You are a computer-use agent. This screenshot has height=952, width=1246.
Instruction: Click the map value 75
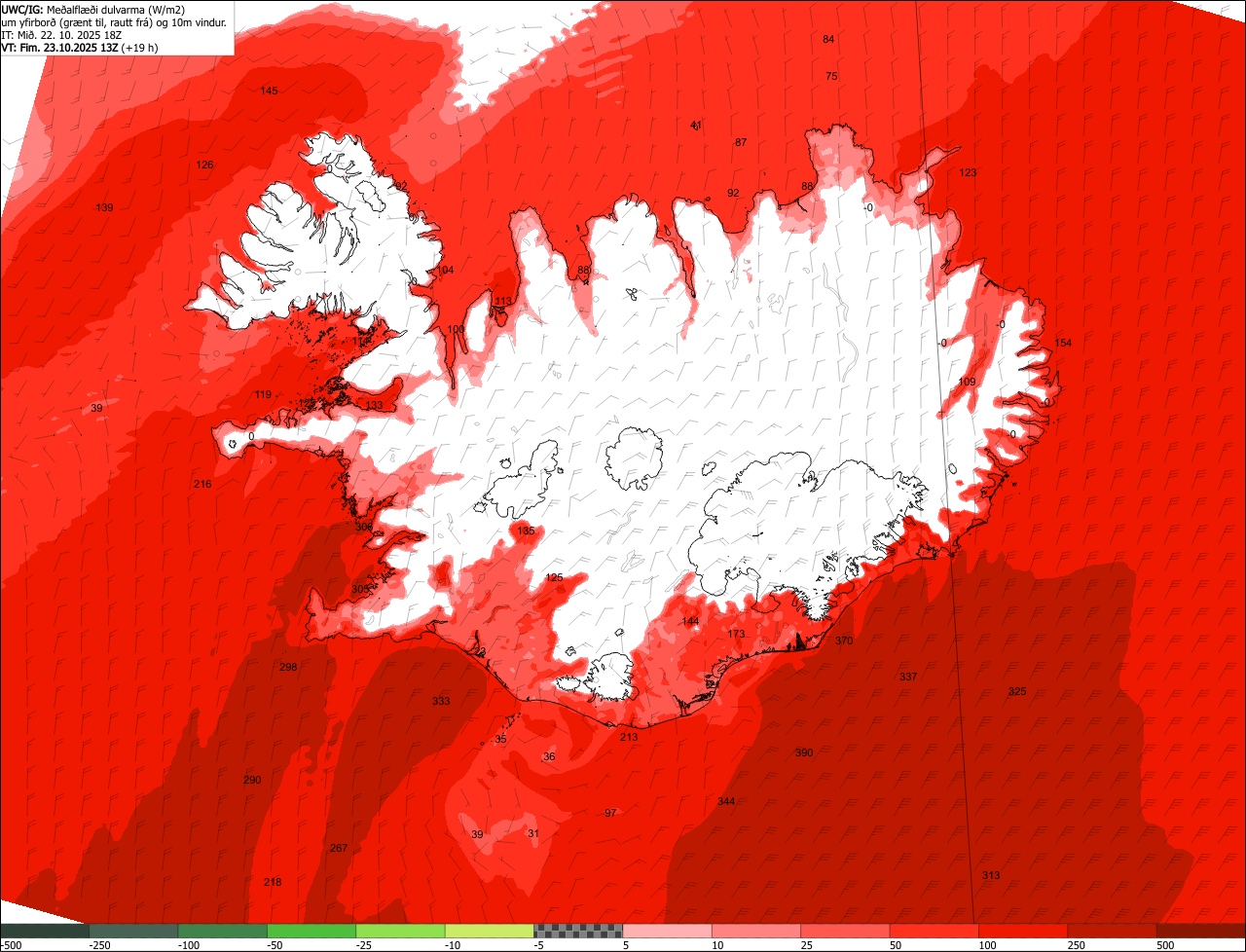(831, 76)
